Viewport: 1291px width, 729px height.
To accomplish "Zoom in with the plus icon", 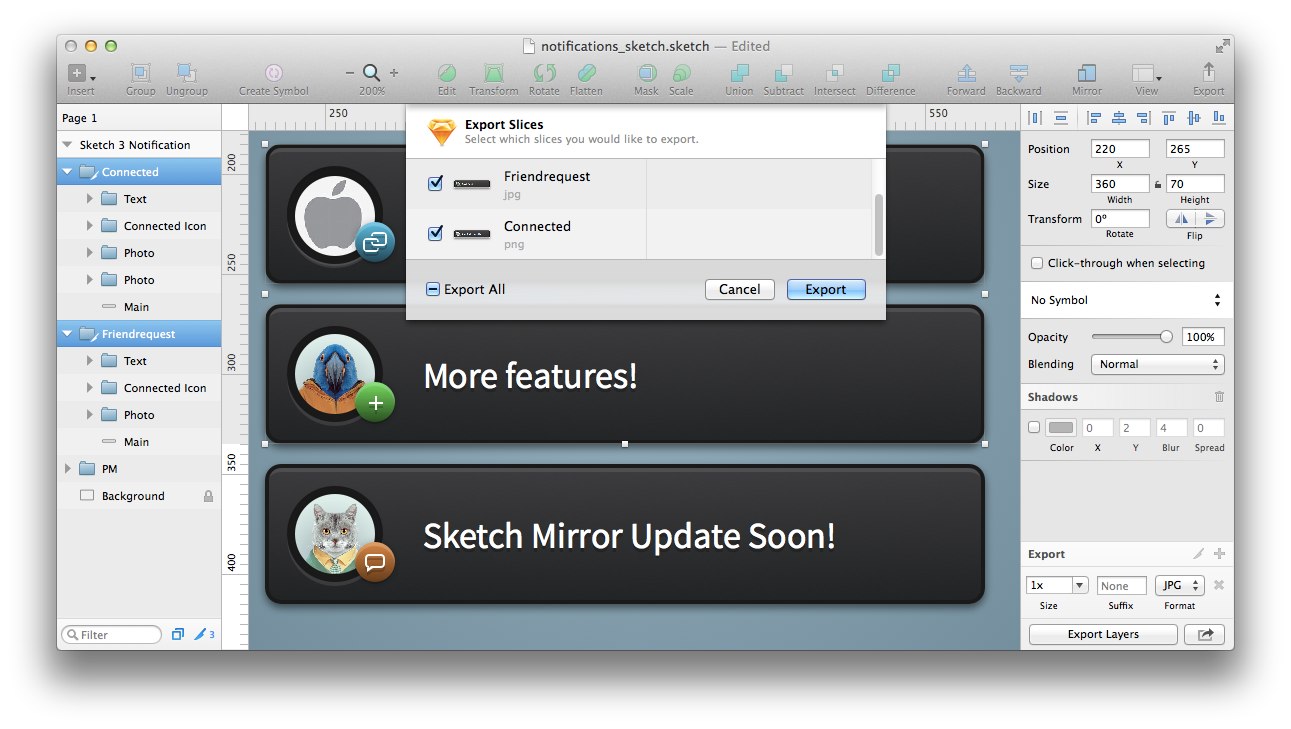I will [x=394, y=73].
